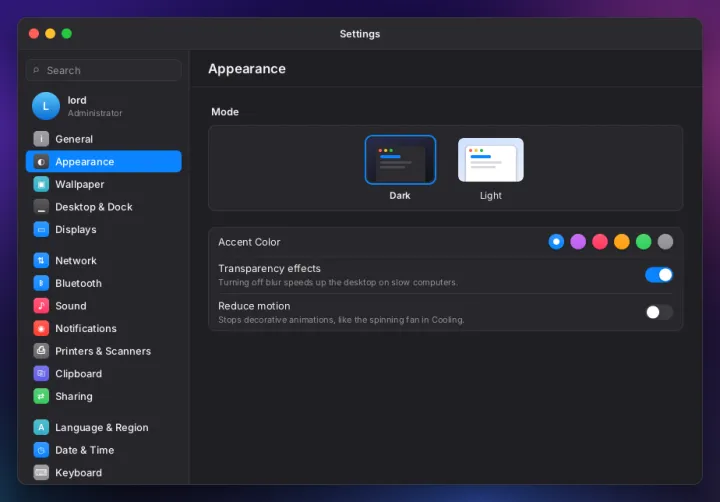Choose blue accent color
Screen dimensions: 720x502
click(556, 242)
